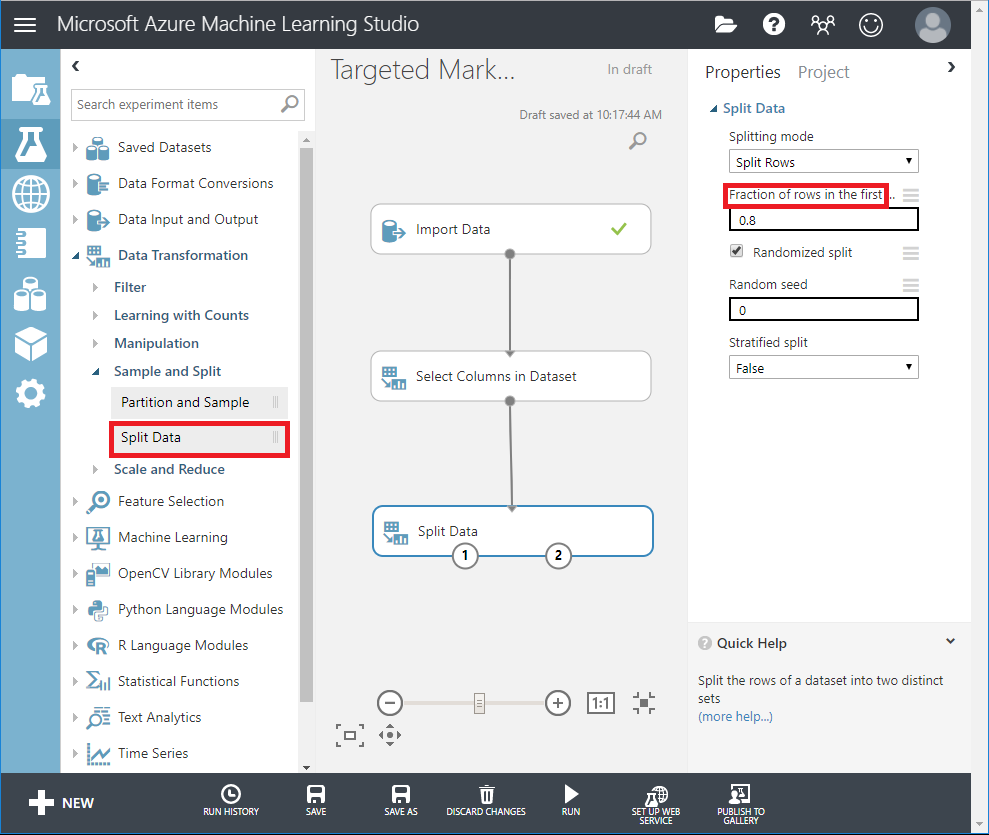Click the canvas search magnifier icon

point(637,141)
